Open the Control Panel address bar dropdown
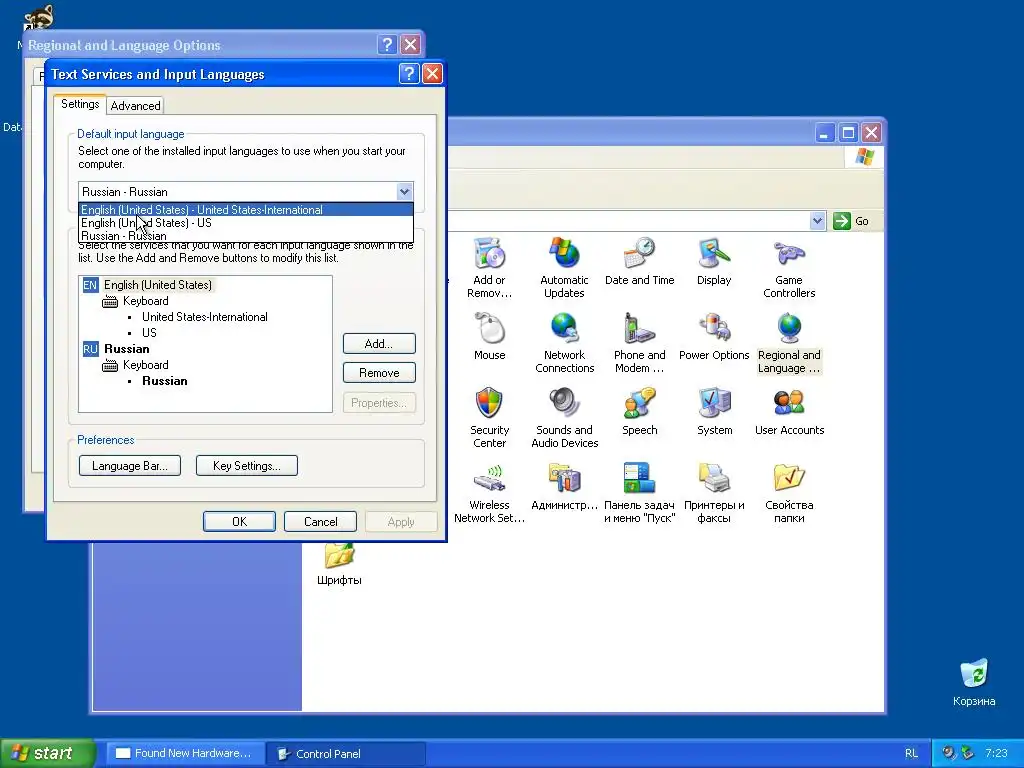1024x768 pixels. [817, 221]
